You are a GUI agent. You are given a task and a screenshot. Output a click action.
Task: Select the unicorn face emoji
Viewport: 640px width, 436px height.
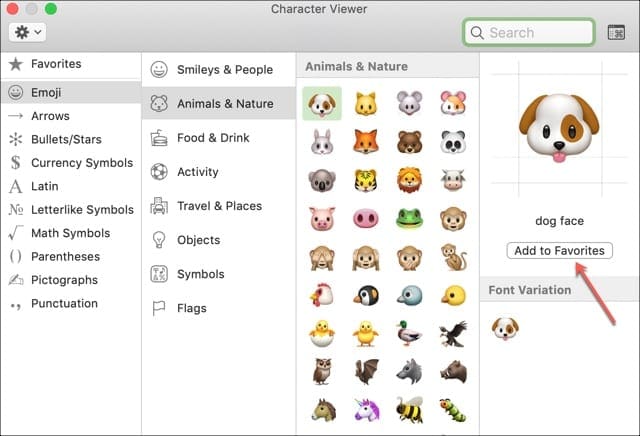(x=366, y=409)
